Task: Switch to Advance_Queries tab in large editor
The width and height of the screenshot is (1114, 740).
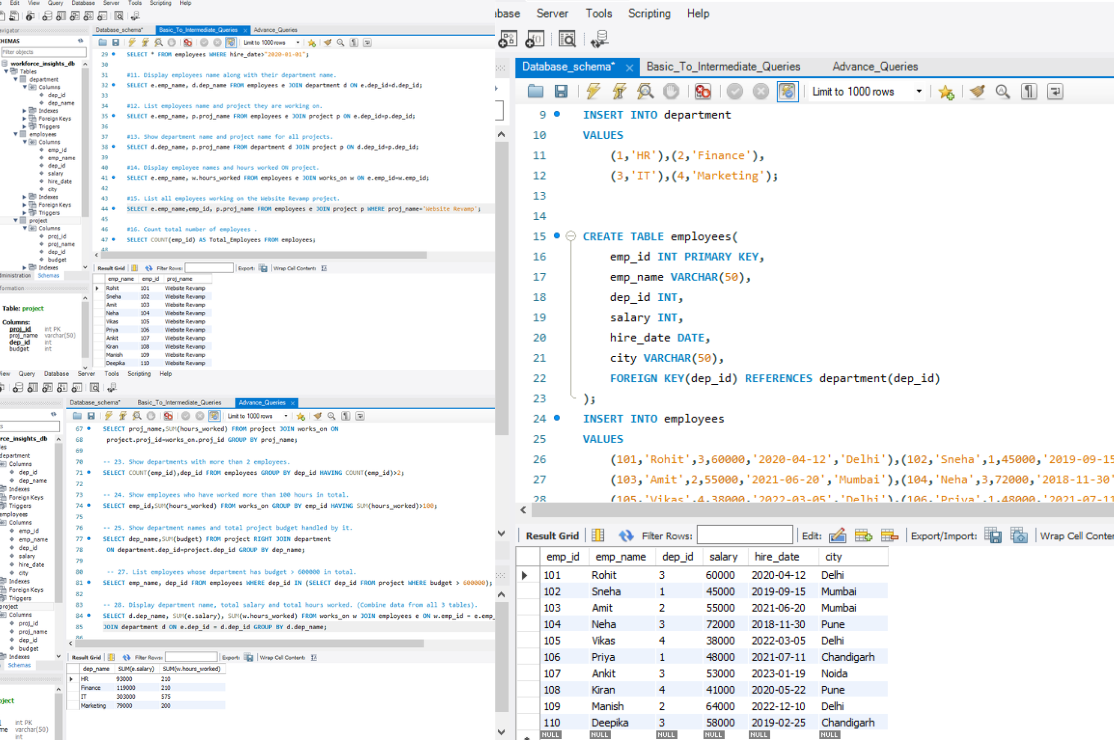Action: pyautogui.click(x=874, y=67)
